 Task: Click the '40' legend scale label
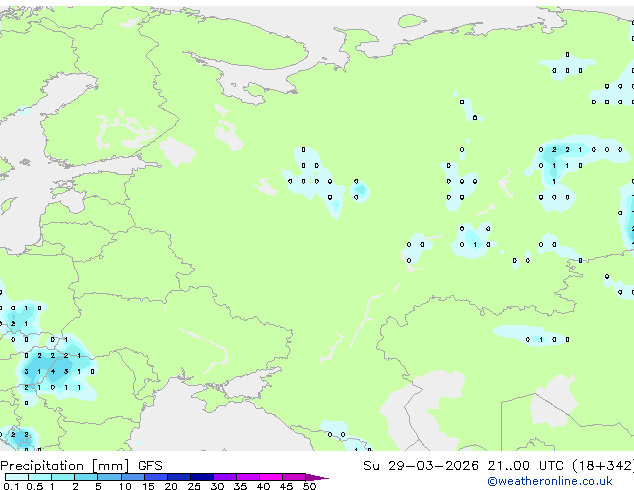pyautogui.click(x=263, y=486)
